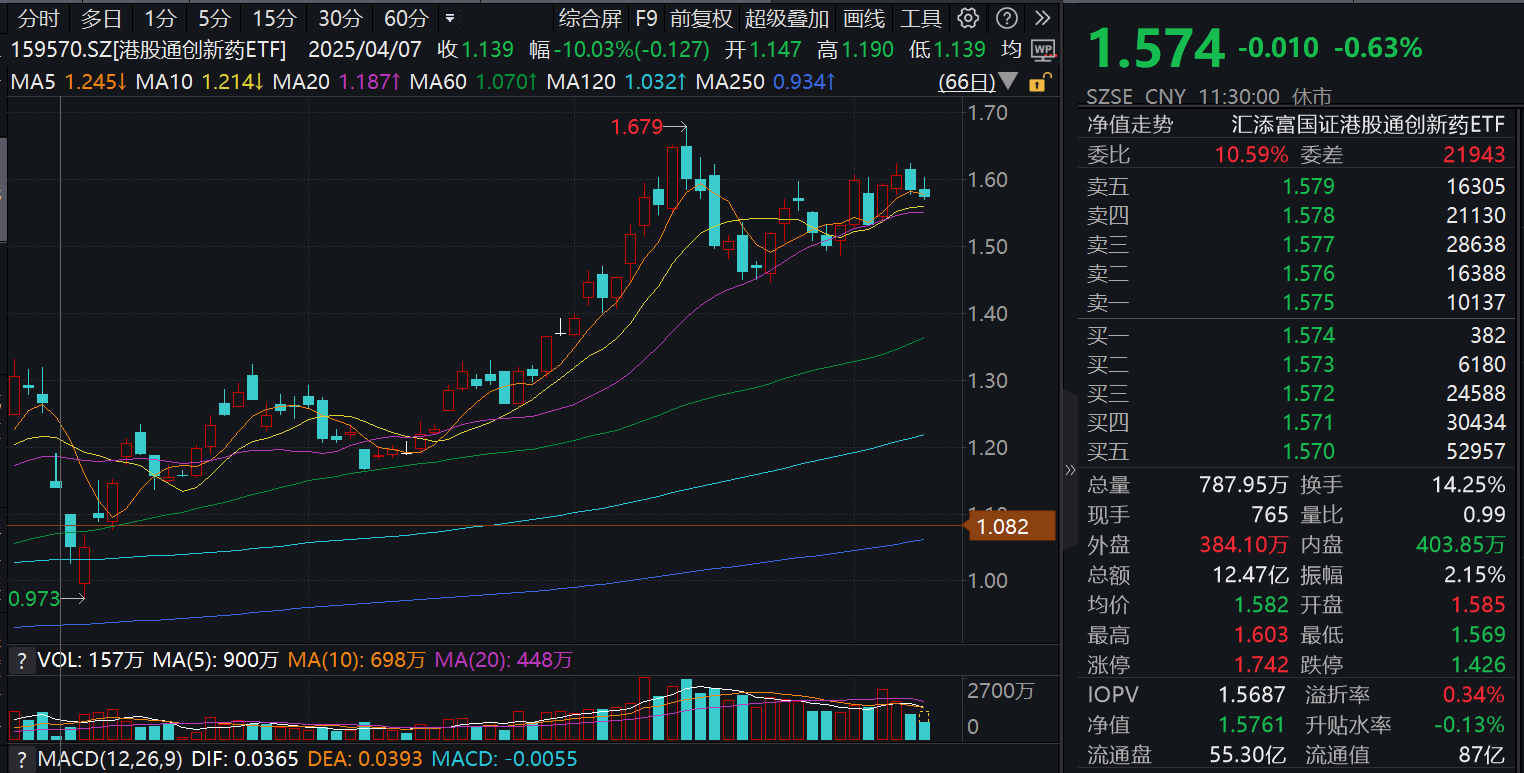Image resolution: width=1524 pixels, height=773 pixels.
Task: Toggle the orange padlock lock icon
Action: pos(1038,84)
